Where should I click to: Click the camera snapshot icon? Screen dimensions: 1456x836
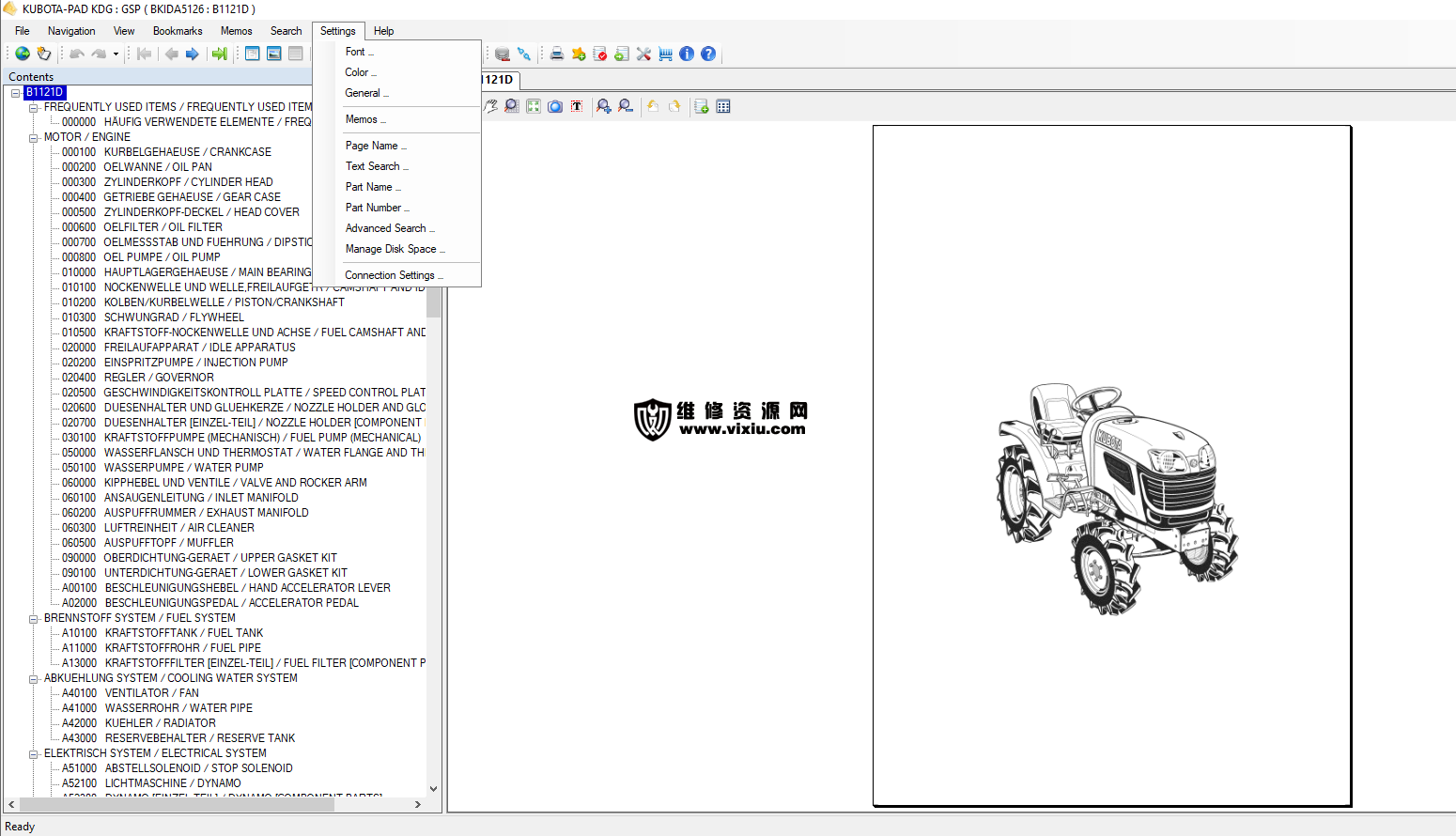click(x=555, y=106)
